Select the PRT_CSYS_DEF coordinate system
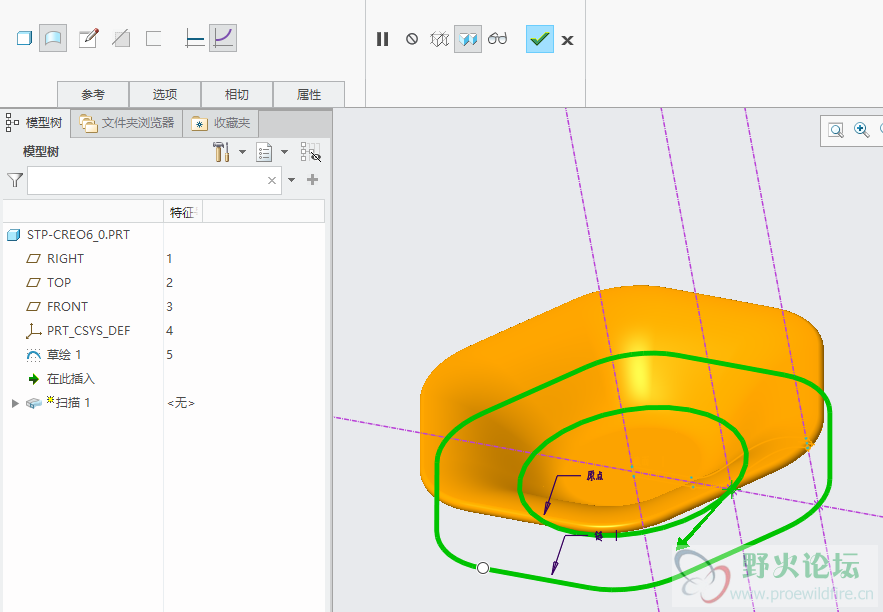 [88, 330]
